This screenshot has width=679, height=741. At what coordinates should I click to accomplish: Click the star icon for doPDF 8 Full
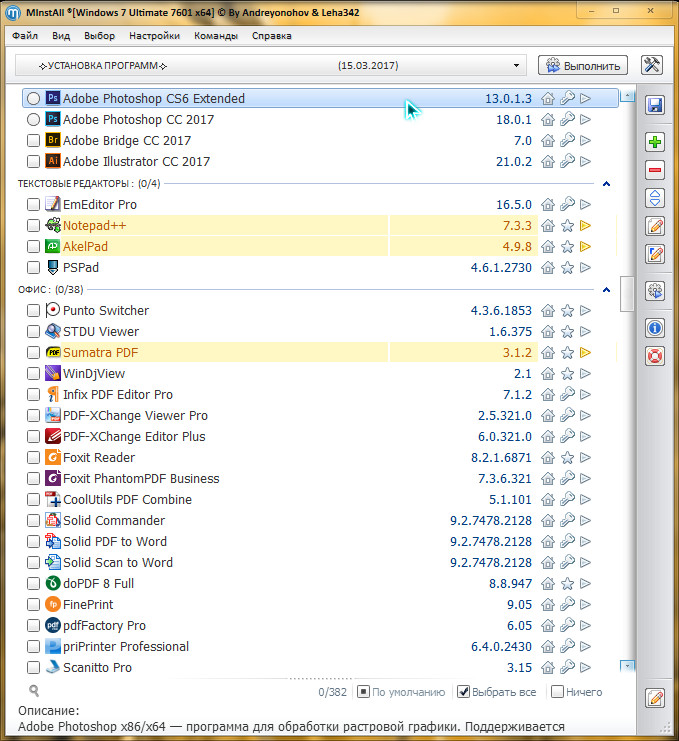[567, 584]
